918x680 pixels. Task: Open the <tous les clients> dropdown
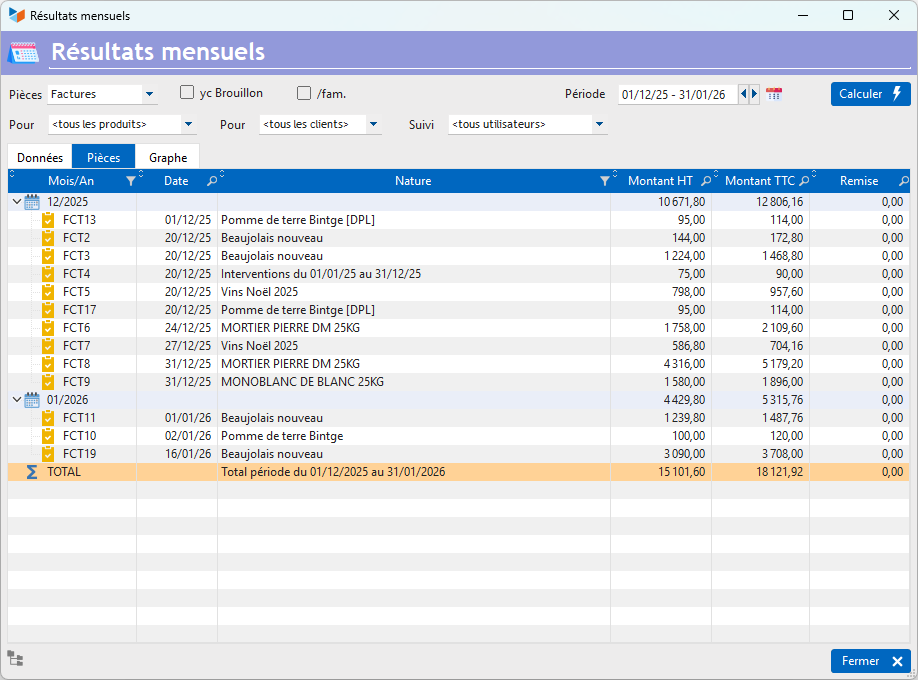pos(373,125)
